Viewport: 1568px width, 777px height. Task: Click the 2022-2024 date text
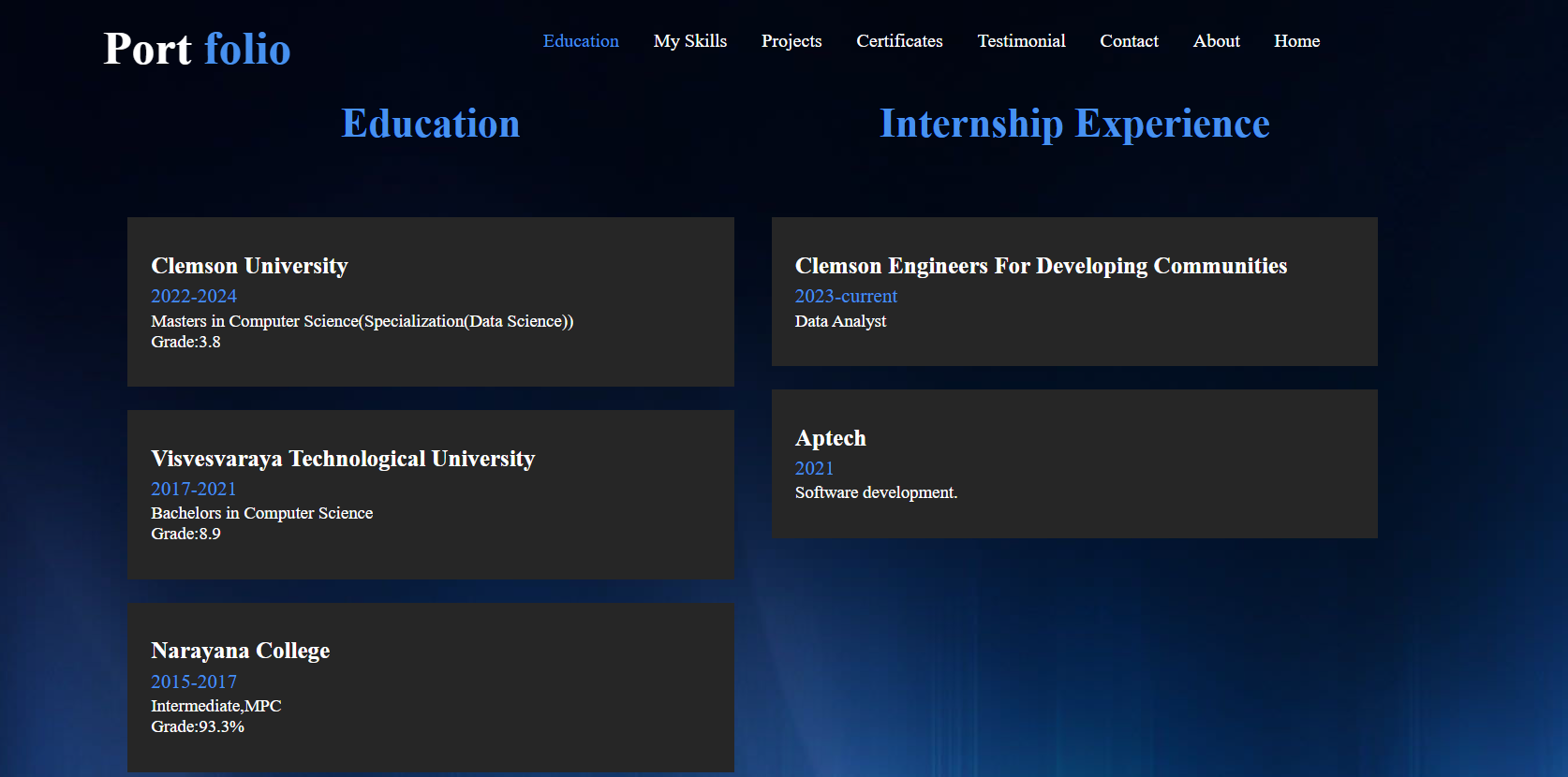click(x=194, y=296)
